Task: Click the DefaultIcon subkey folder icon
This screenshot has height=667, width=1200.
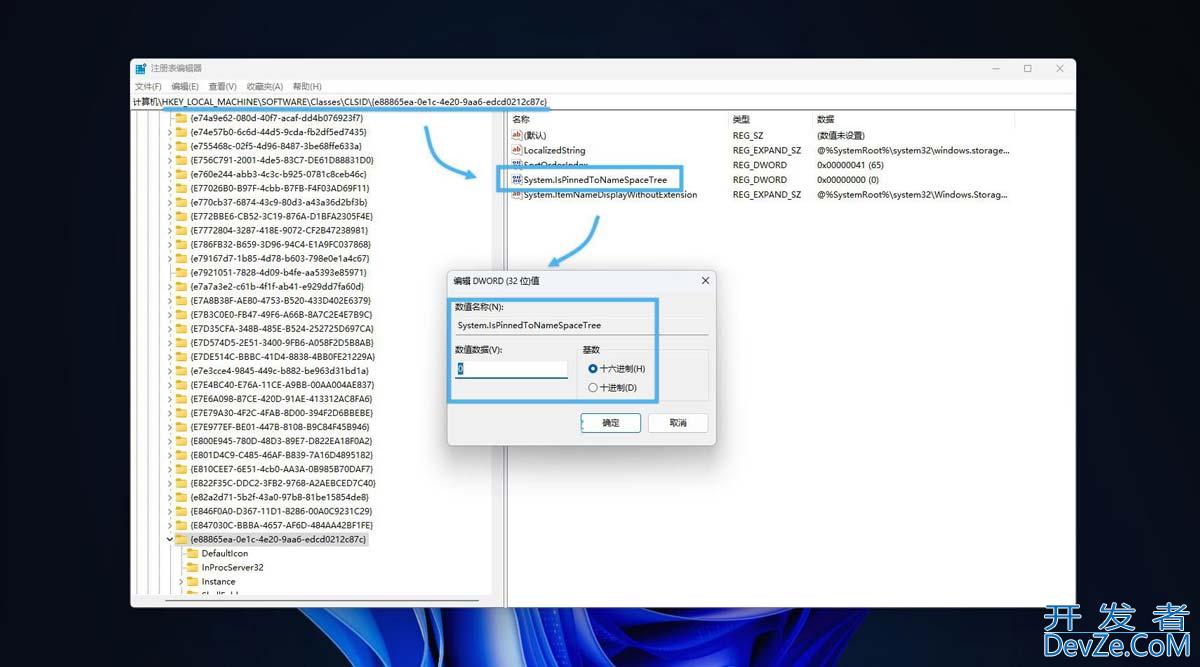Action: 192,553
